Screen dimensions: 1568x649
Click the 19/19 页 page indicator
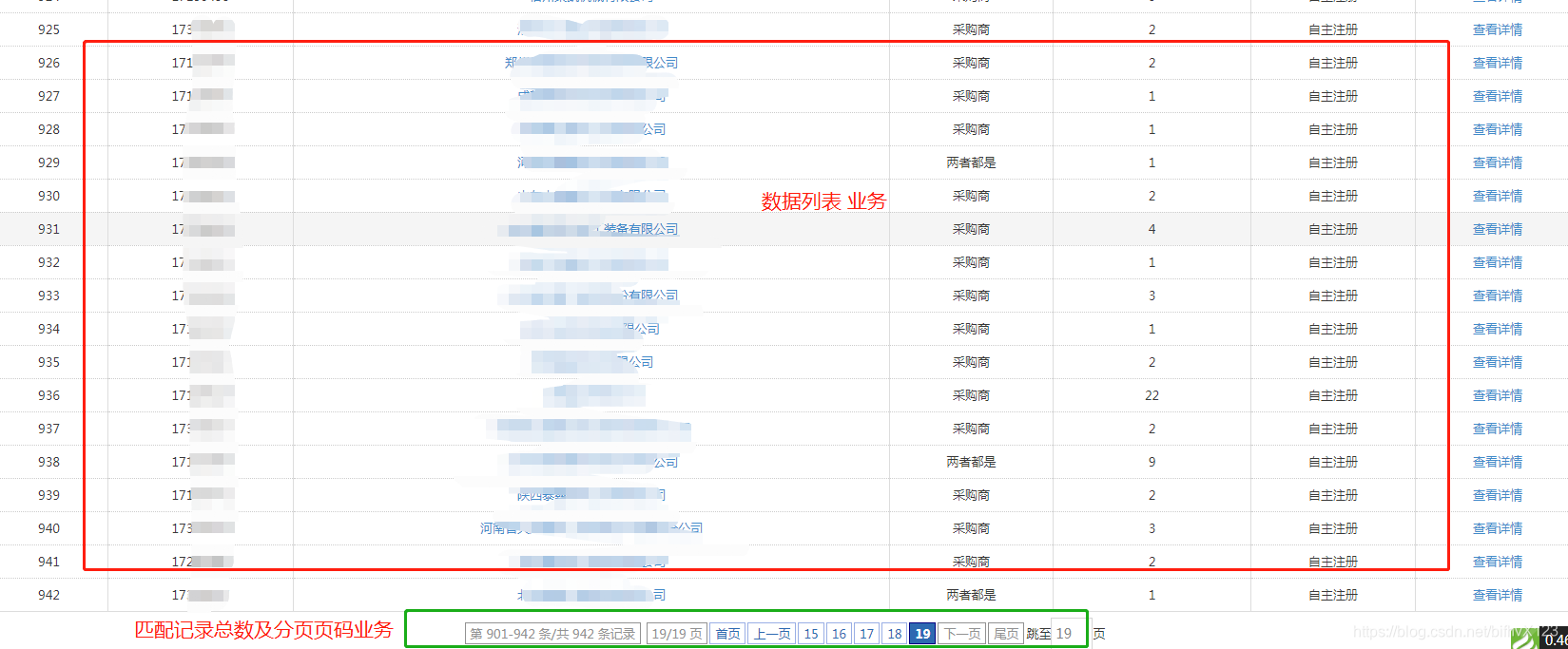tap(677, 634)
